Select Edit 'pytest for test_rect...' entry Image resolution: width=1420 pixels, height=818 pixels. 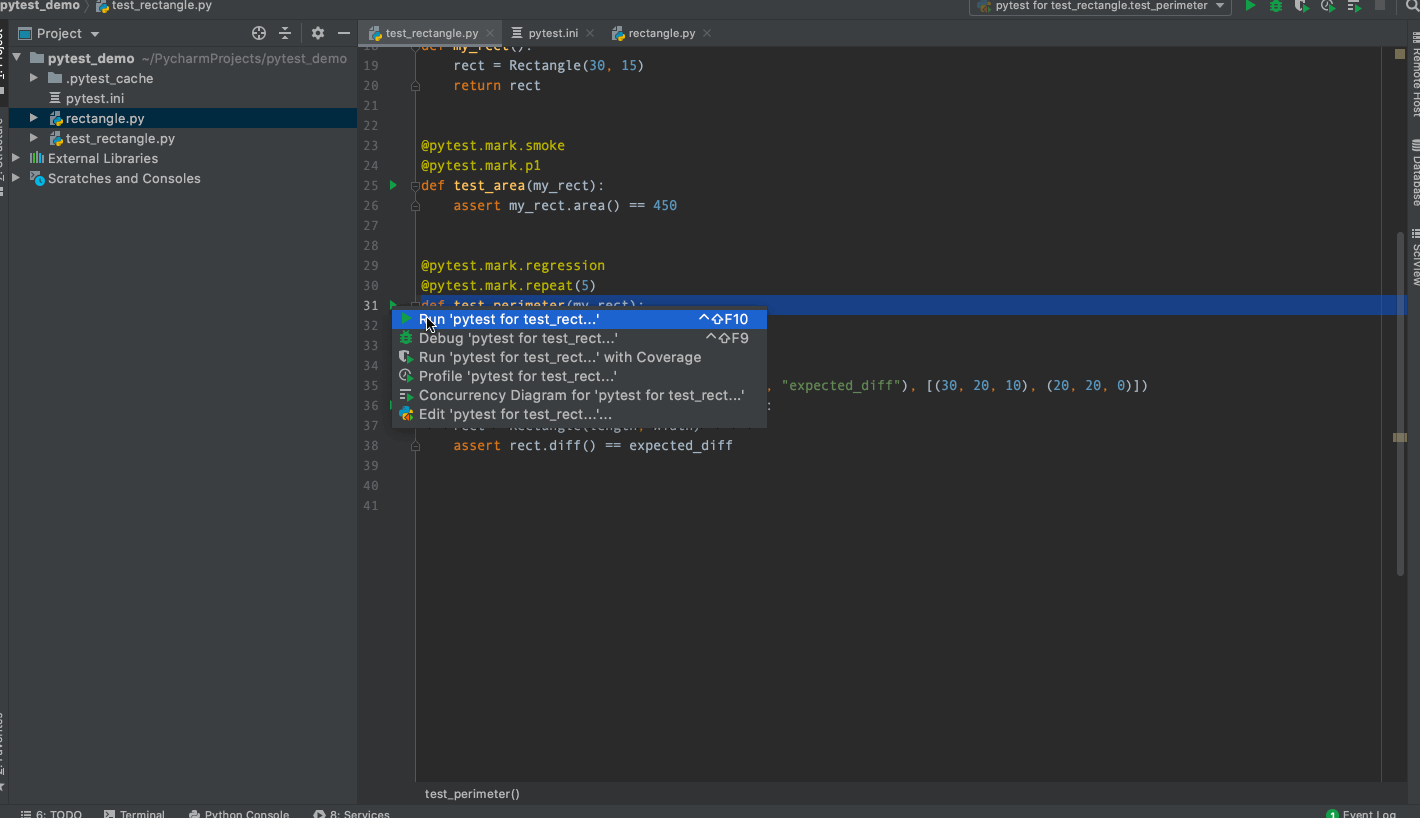pyautogui.click(x=579, y=414)
